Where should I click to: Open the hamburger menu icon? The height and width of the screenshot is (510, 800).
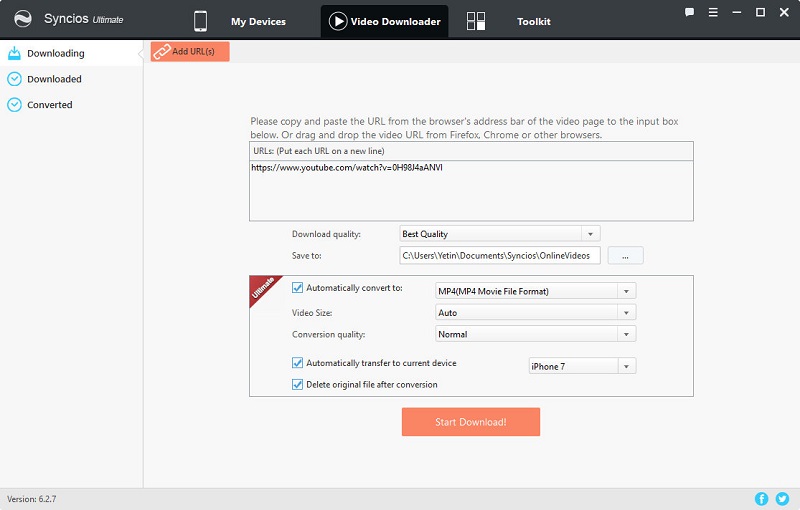(x=713, y=12)
